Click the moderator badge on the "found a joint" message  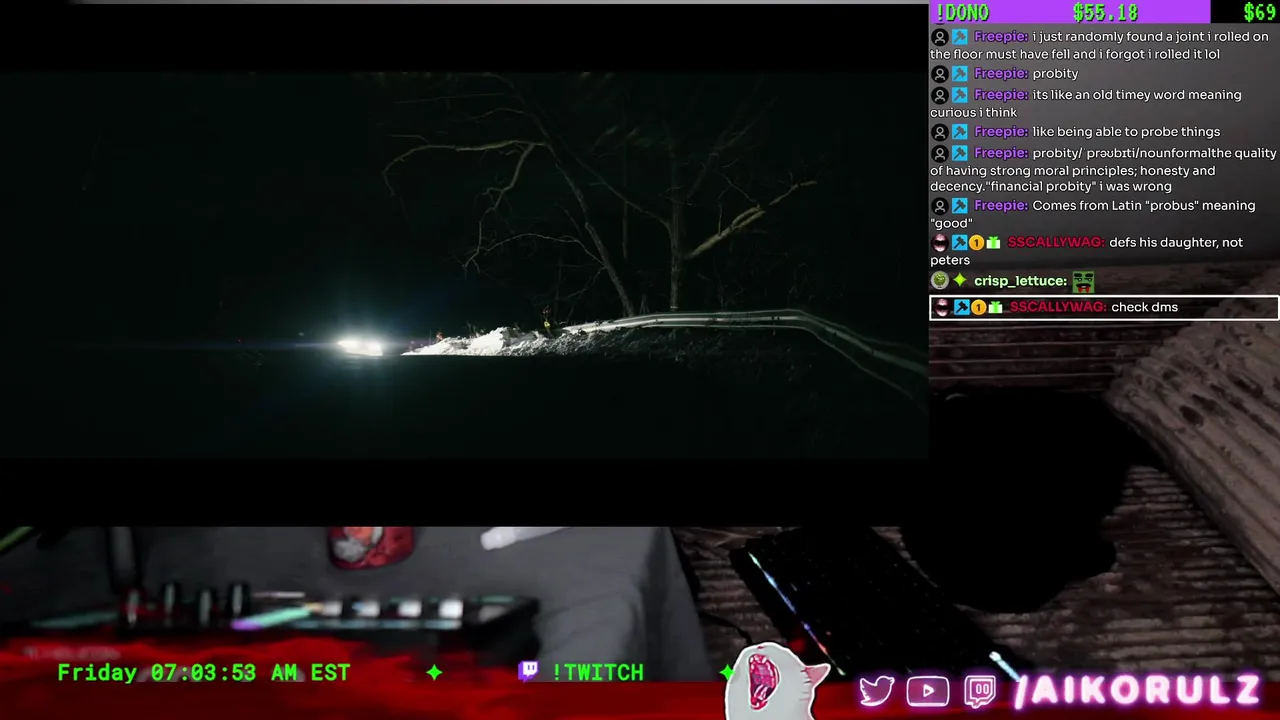pos(960,37)
